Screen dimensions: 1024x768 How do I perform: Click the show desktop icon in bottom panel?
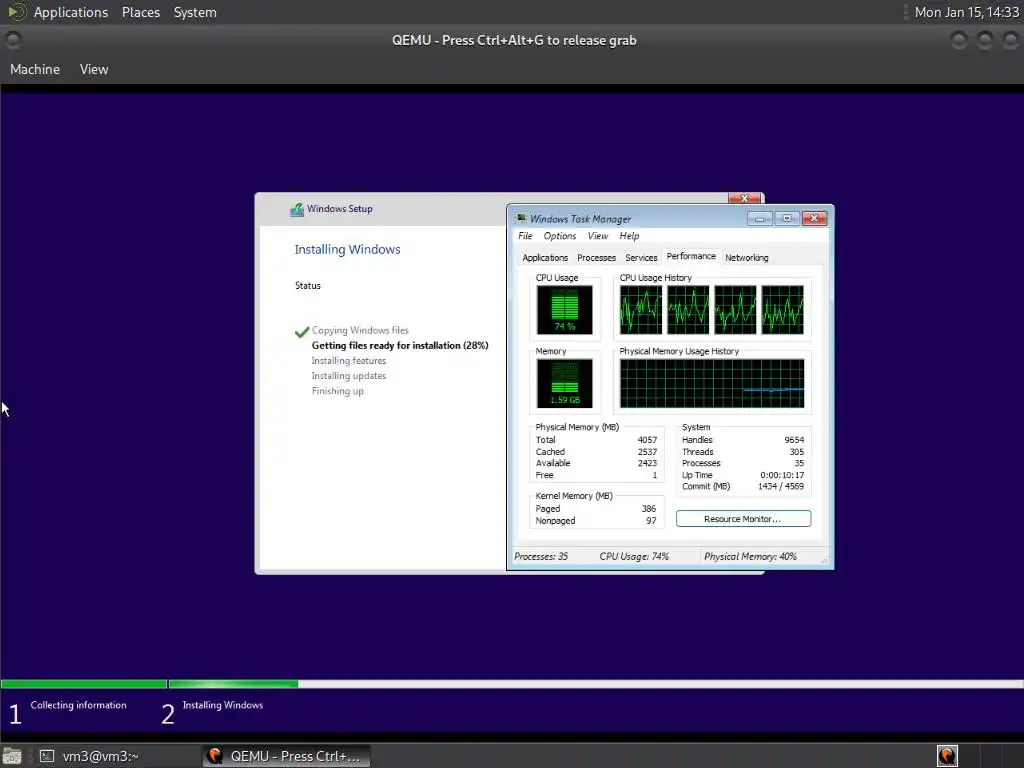12,756
